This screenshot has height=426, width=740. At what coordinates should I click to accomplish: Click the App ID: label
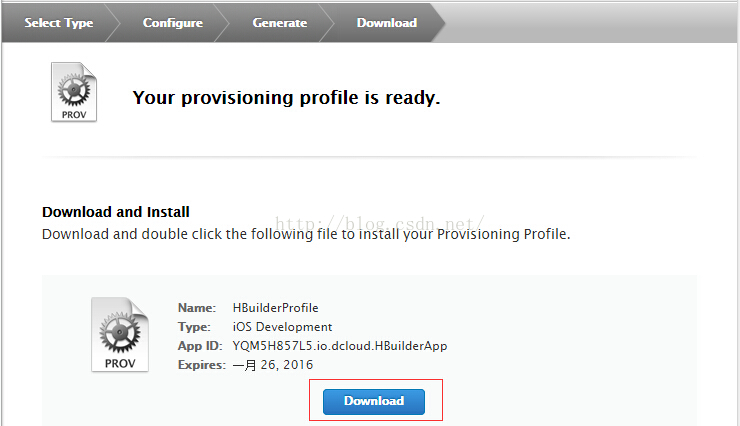click(200, 346)
